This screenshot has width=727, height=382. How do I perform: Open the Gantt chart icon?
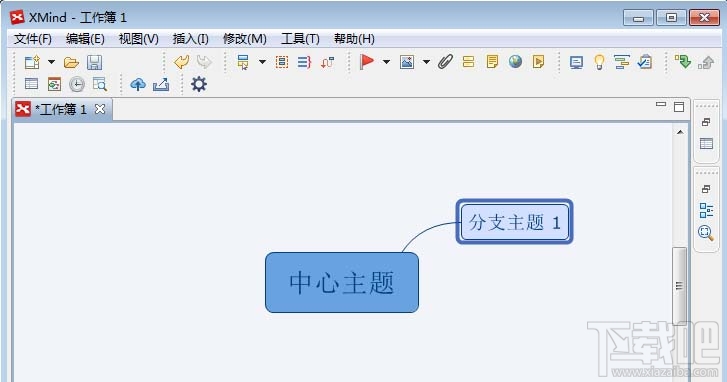(x=622, y=62)
